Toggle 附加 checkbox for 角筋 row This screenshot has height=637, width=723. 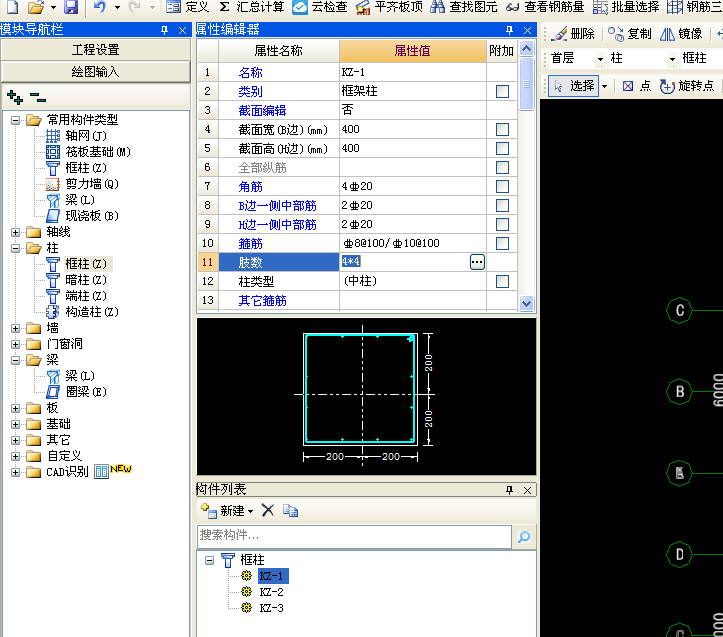coord(502,186)
